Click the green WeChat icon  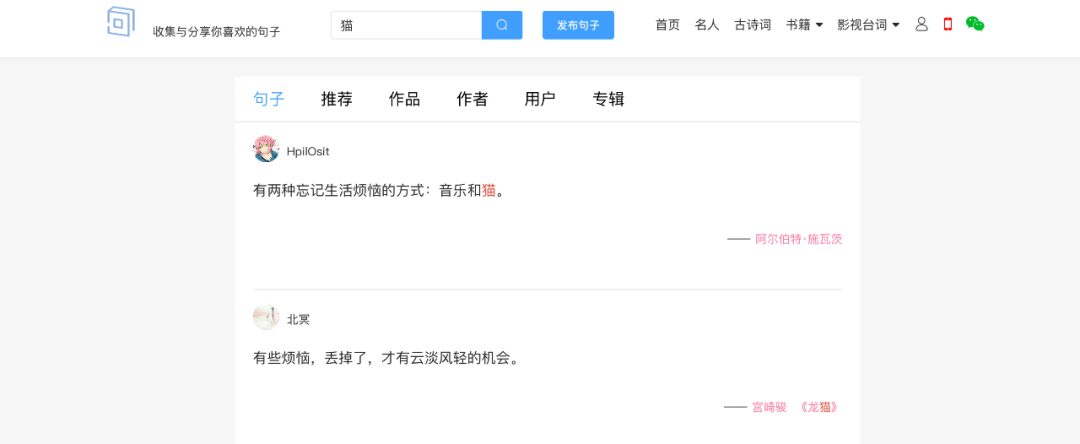pyautogui.click(x=975, y=24)
